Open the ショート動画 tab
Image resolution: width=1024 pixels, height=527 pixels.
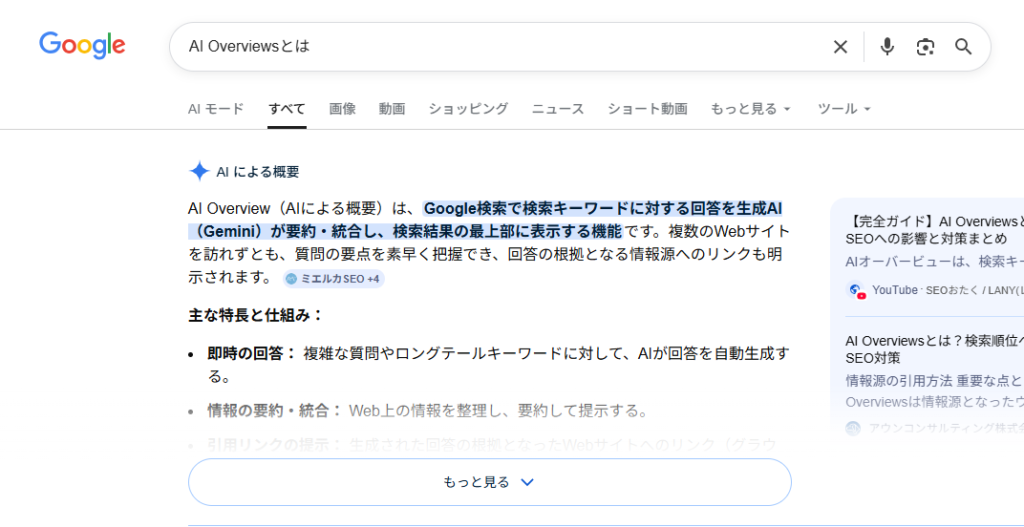[x=647, y=109]
